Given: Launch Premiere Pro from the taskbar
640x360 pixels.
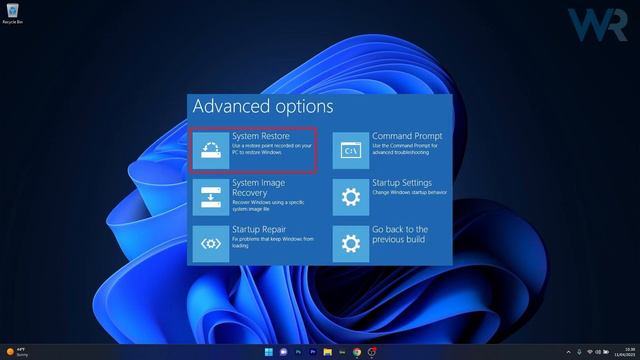Looking at the screenshot, I should [313, 352].
